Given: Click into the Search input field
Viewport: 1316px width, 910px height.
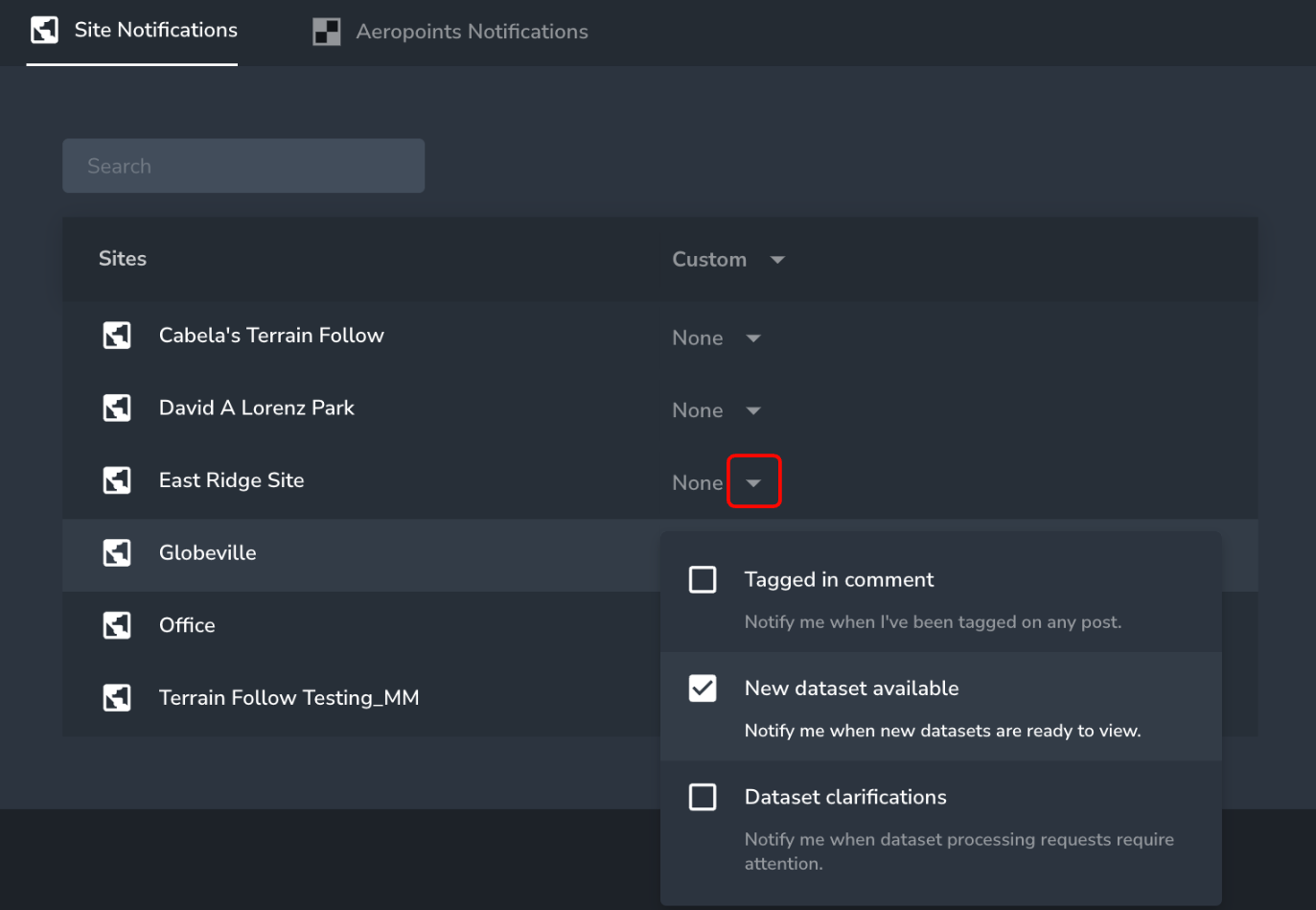Looking at the screenshot, I should [243, 166].
